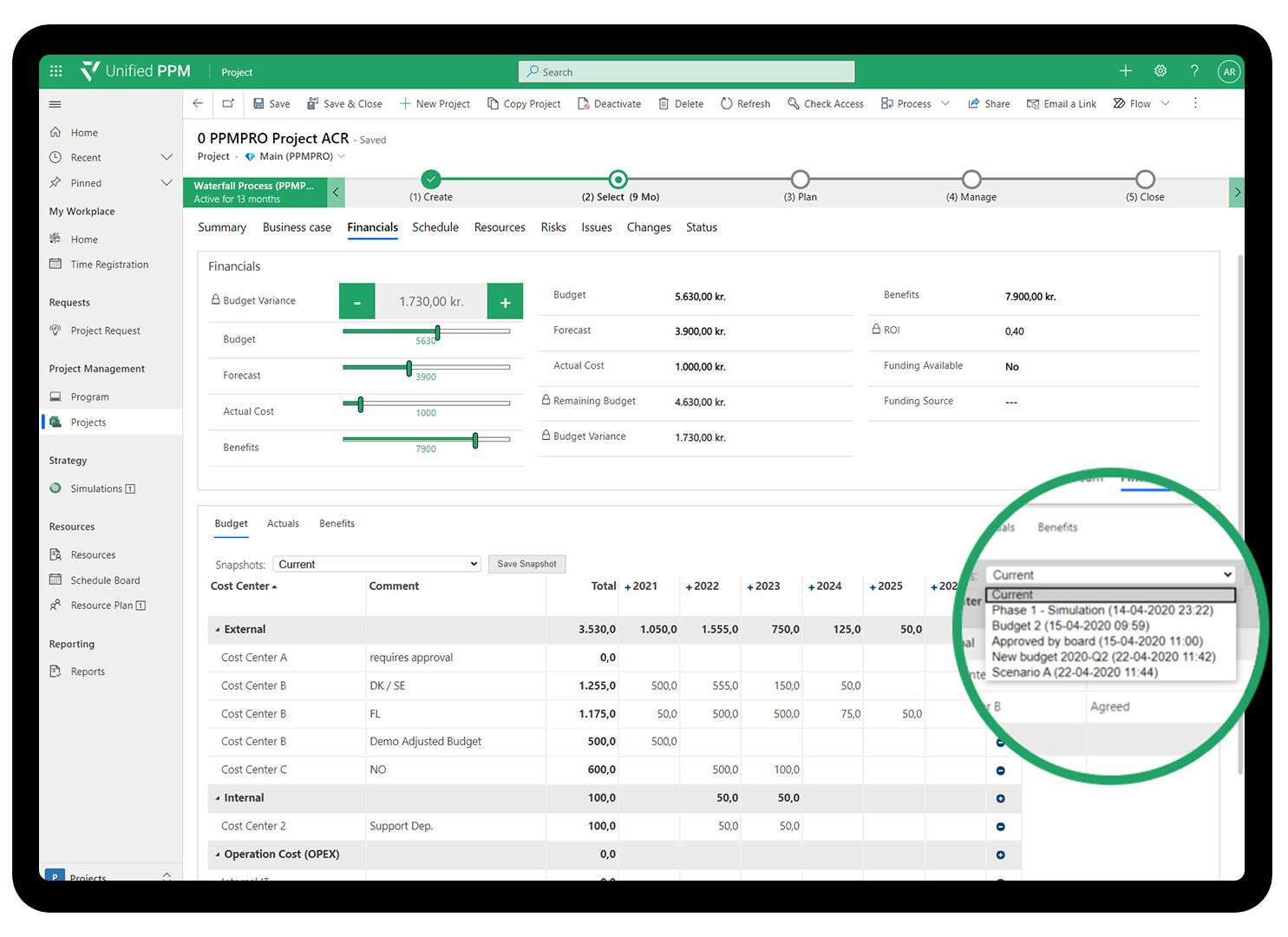Open the Schedule tab
Viewport: 1288px width, 937px height.
point(435,227)
